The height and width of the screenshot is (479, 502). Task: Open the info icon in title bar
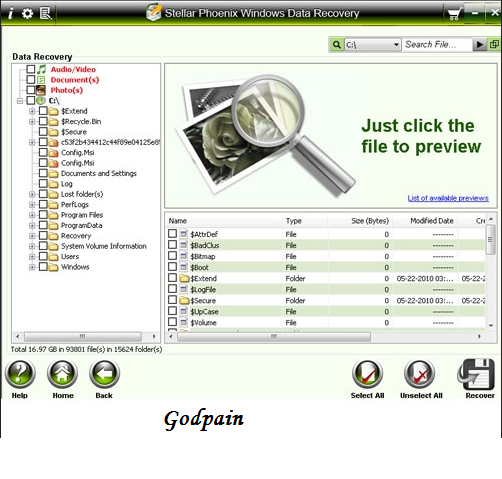(11, 13)
